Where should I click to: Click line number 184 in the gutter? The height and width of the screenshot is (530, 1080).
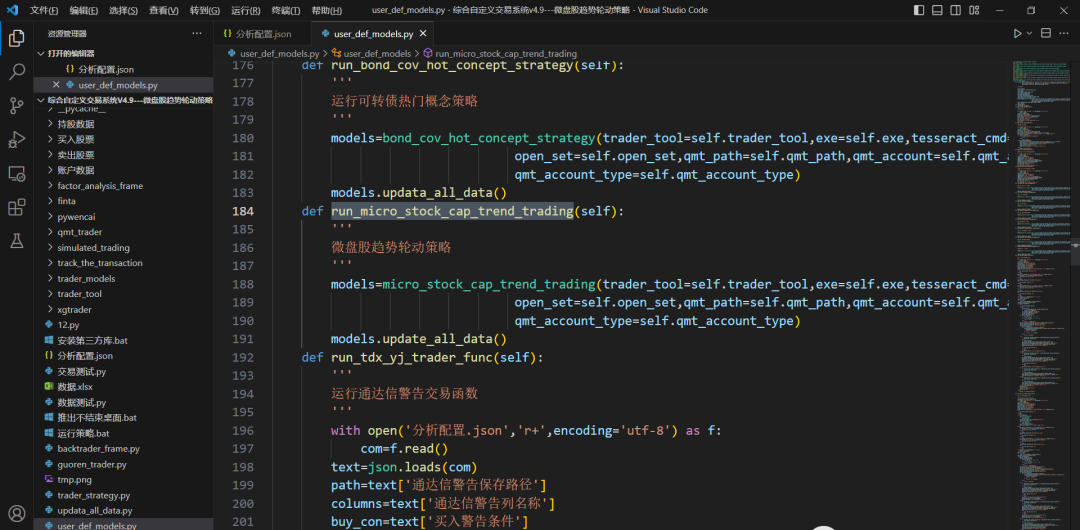[243, 211]
